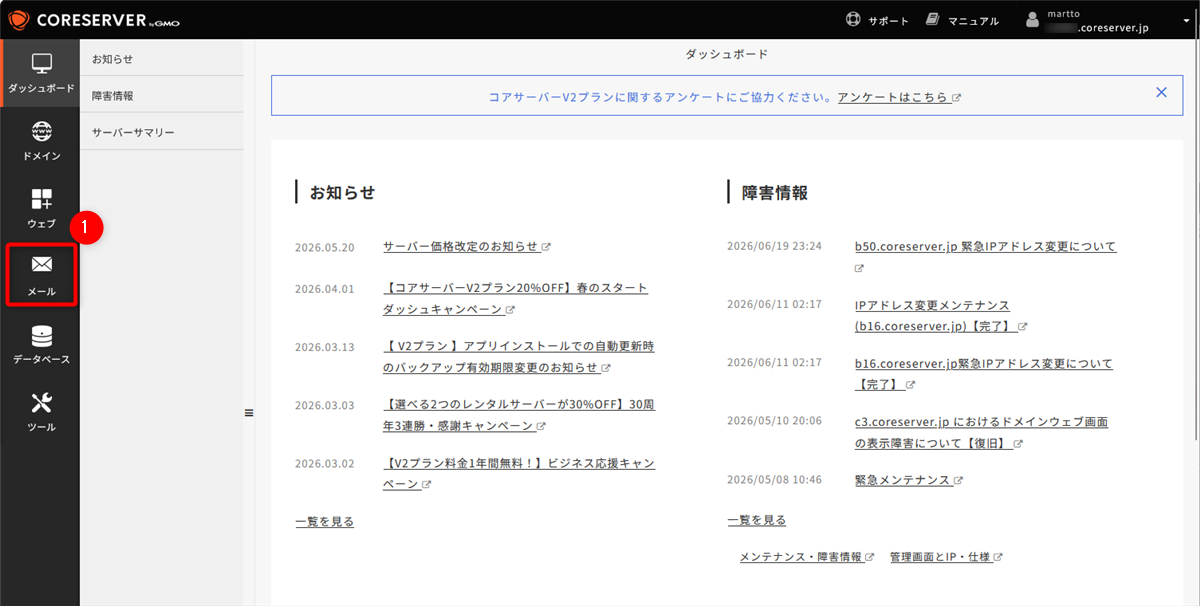The image size is (1200, 606).
Task: Click 一覧を見る under お知らせ
Action: pyautogui.click(x=325, y=521)
